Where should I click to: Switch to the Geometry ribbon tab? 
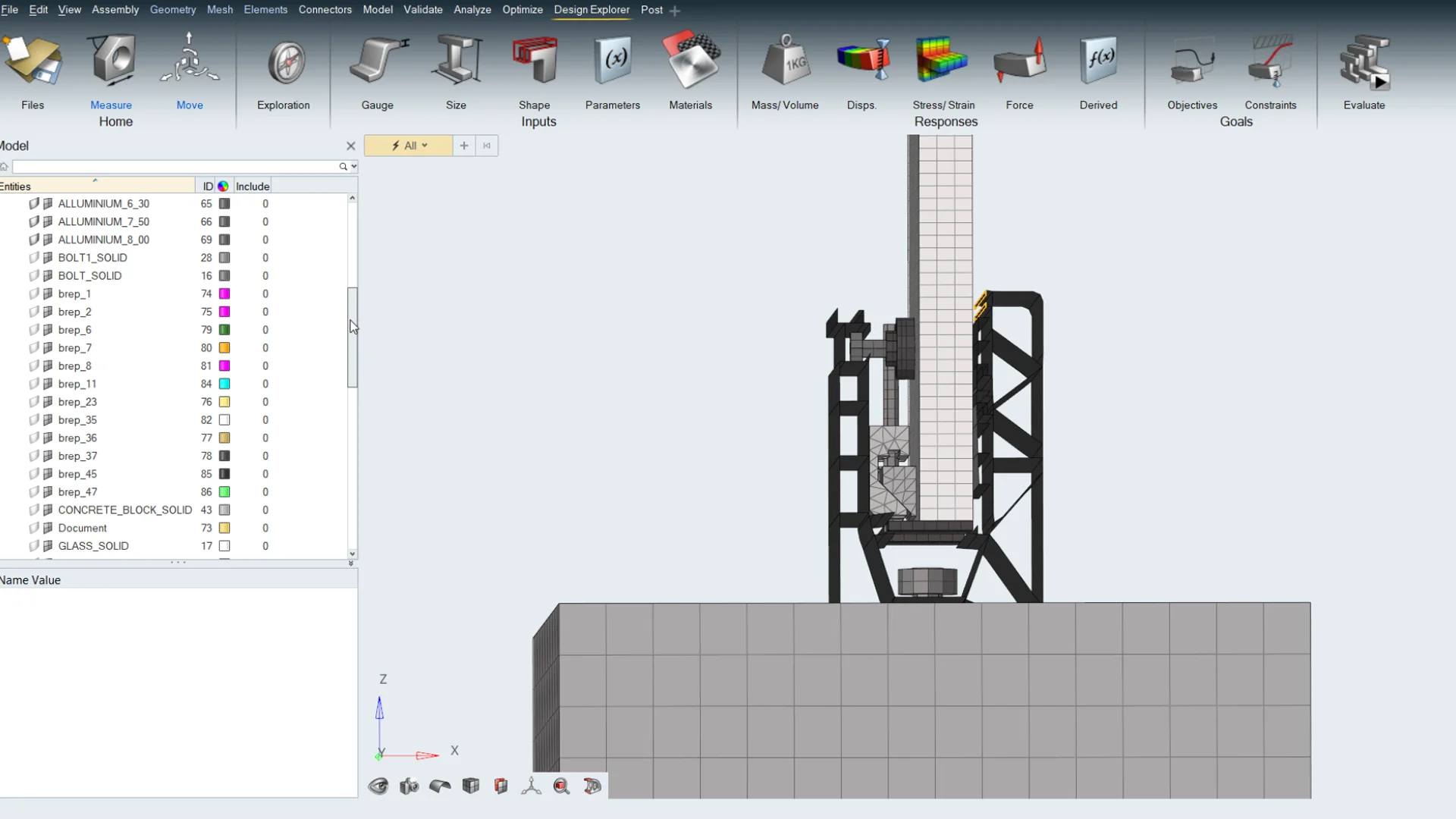pyautogui.click(x=173, y=10)
